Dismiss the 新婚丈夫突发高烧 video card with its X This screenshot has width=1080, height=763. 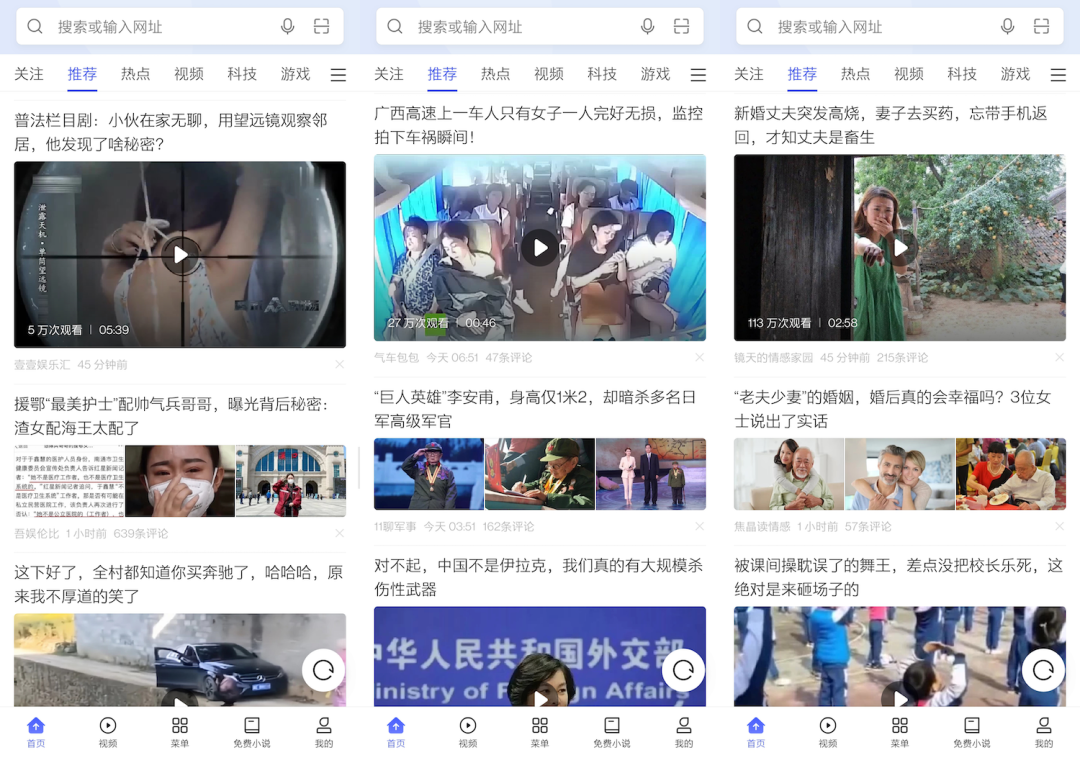click(1059, 357)
